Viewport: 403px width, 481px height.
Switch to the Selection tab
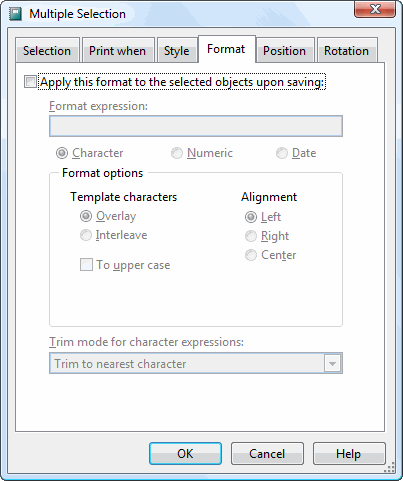(x=47, y=50)
